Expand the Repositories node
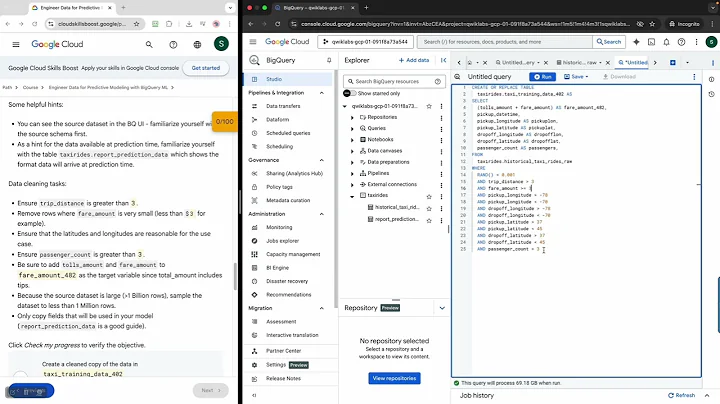This screenshot has height=404, width=720. [352, 118]
